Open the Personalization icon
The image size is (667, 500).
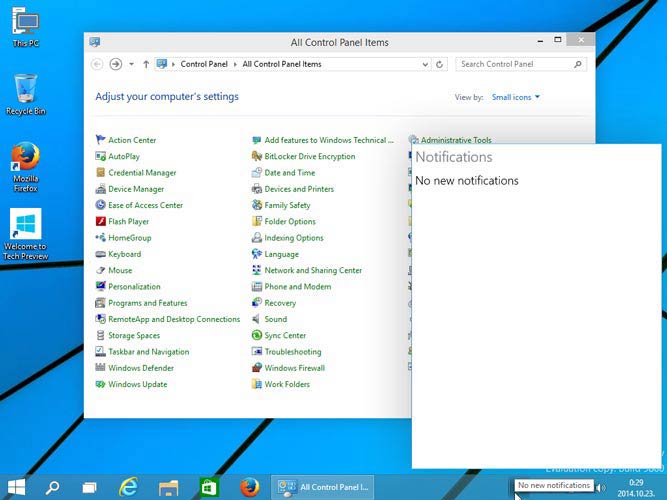[100, 286]
